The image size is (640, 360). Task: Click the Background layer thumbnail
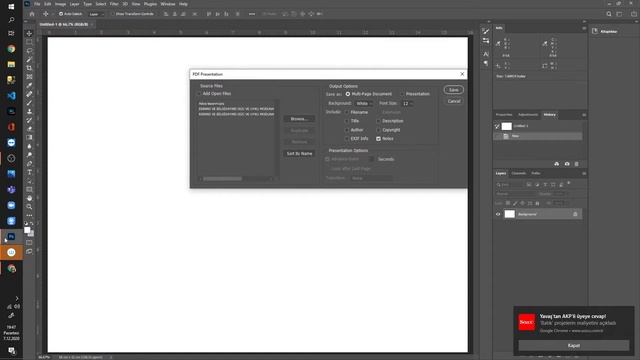point(509,214)
